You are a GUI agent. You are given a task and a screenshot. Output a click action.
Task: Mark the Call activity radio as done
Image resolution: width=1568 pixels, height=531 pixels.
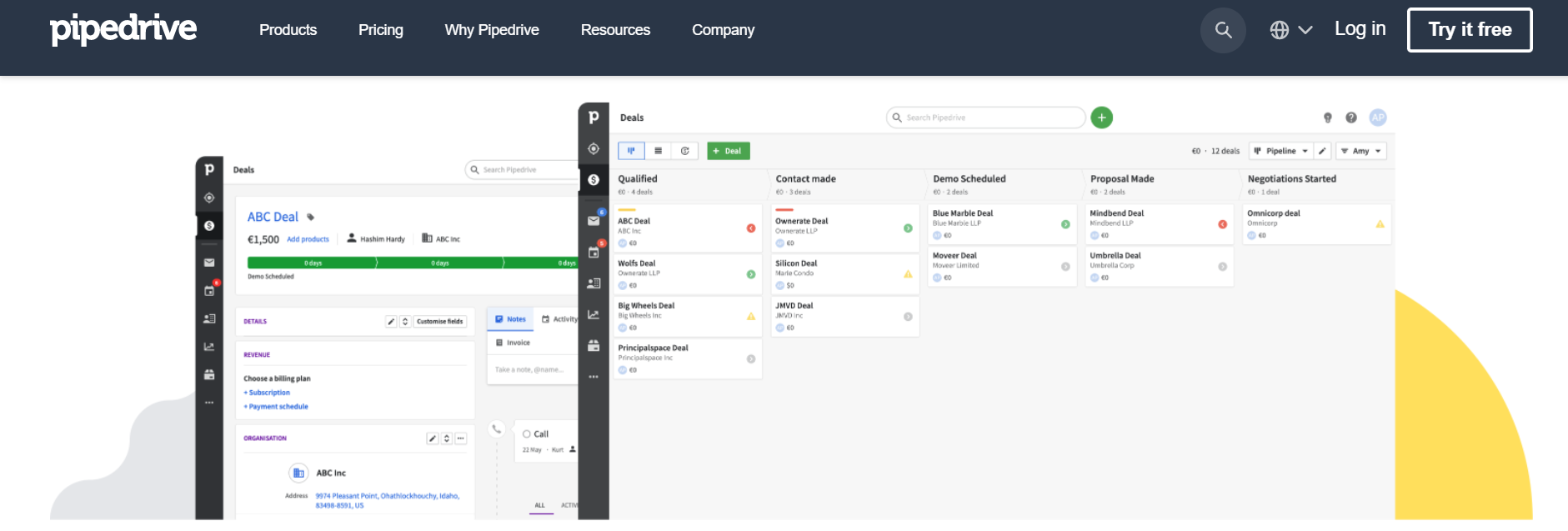pyautogui.click(x=526, y=434)
